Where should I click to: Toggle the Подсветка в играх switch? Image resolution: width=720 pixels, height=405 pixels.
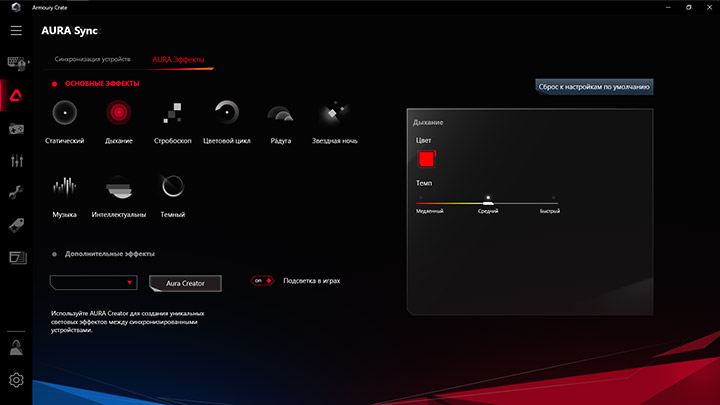tap(262, 281)
